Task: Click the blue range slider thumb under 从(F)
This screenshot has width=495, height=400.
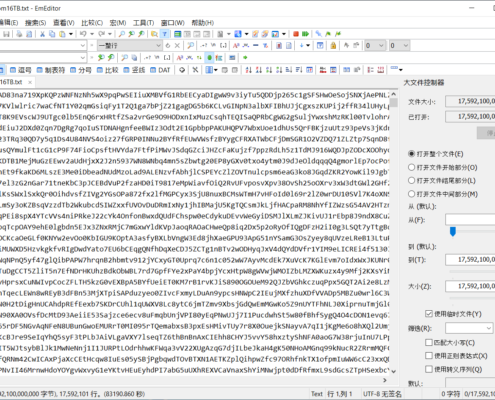Action: (x=453, y=231)
